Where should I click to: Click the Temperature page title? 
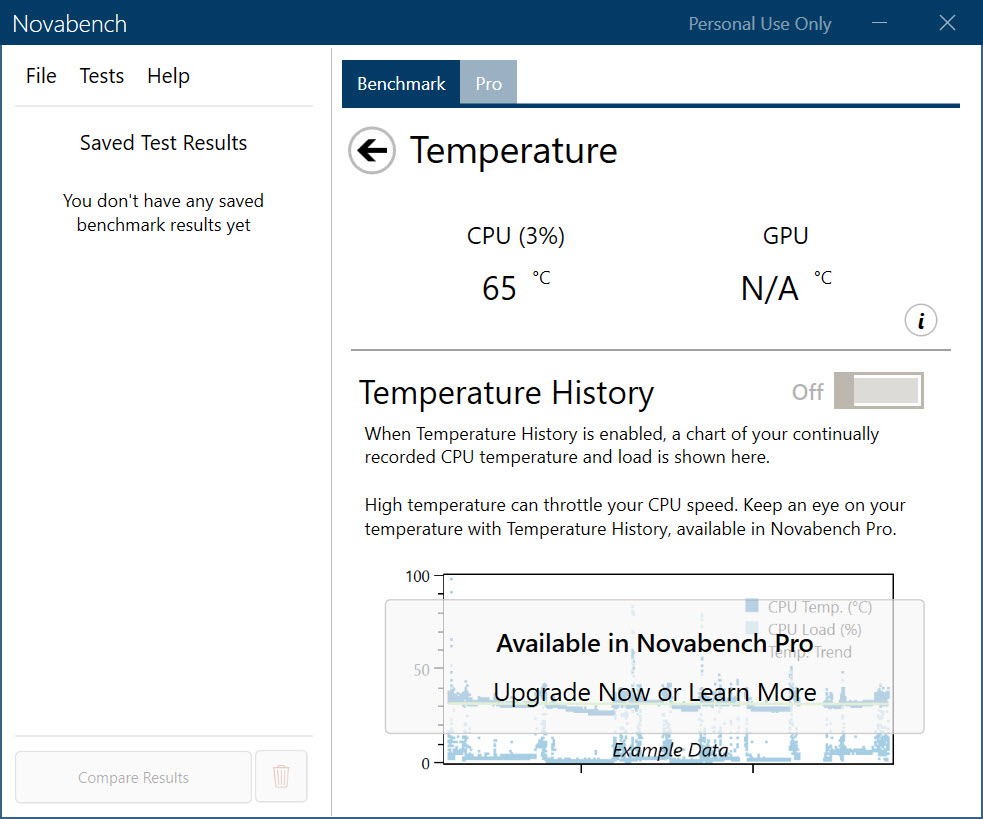tap(513, 151)
